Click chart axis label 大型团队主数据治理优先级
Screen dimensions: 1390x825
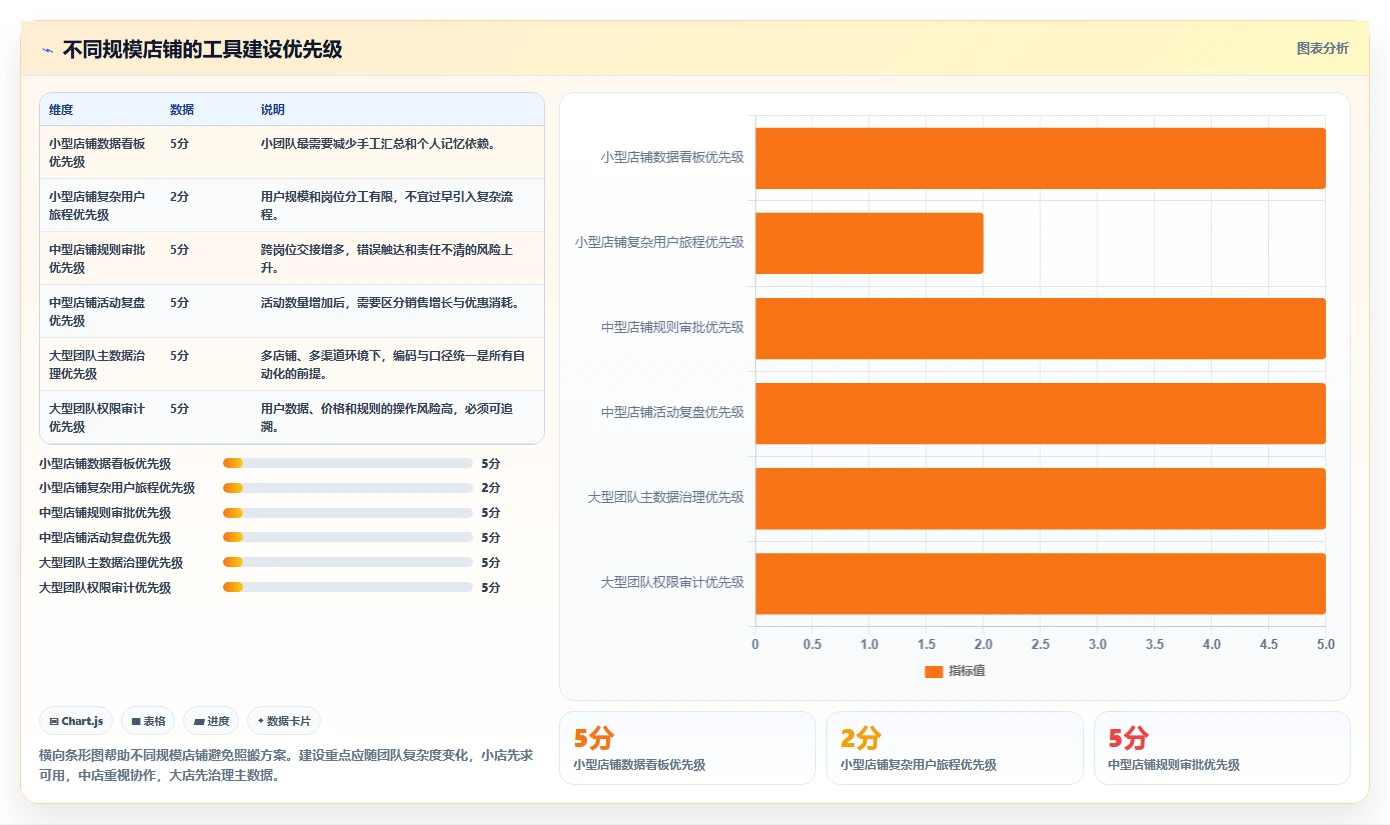666,497
